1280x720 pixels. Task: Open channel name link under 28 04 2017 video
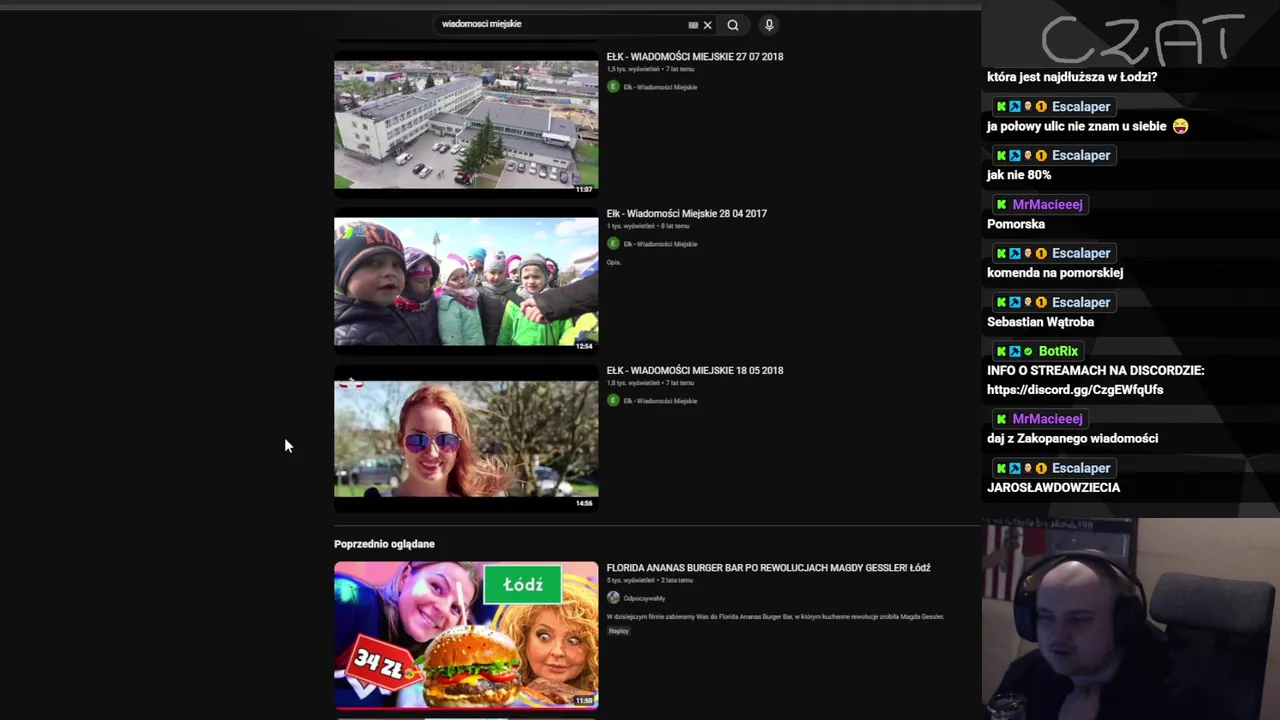(x=660, y=244)
